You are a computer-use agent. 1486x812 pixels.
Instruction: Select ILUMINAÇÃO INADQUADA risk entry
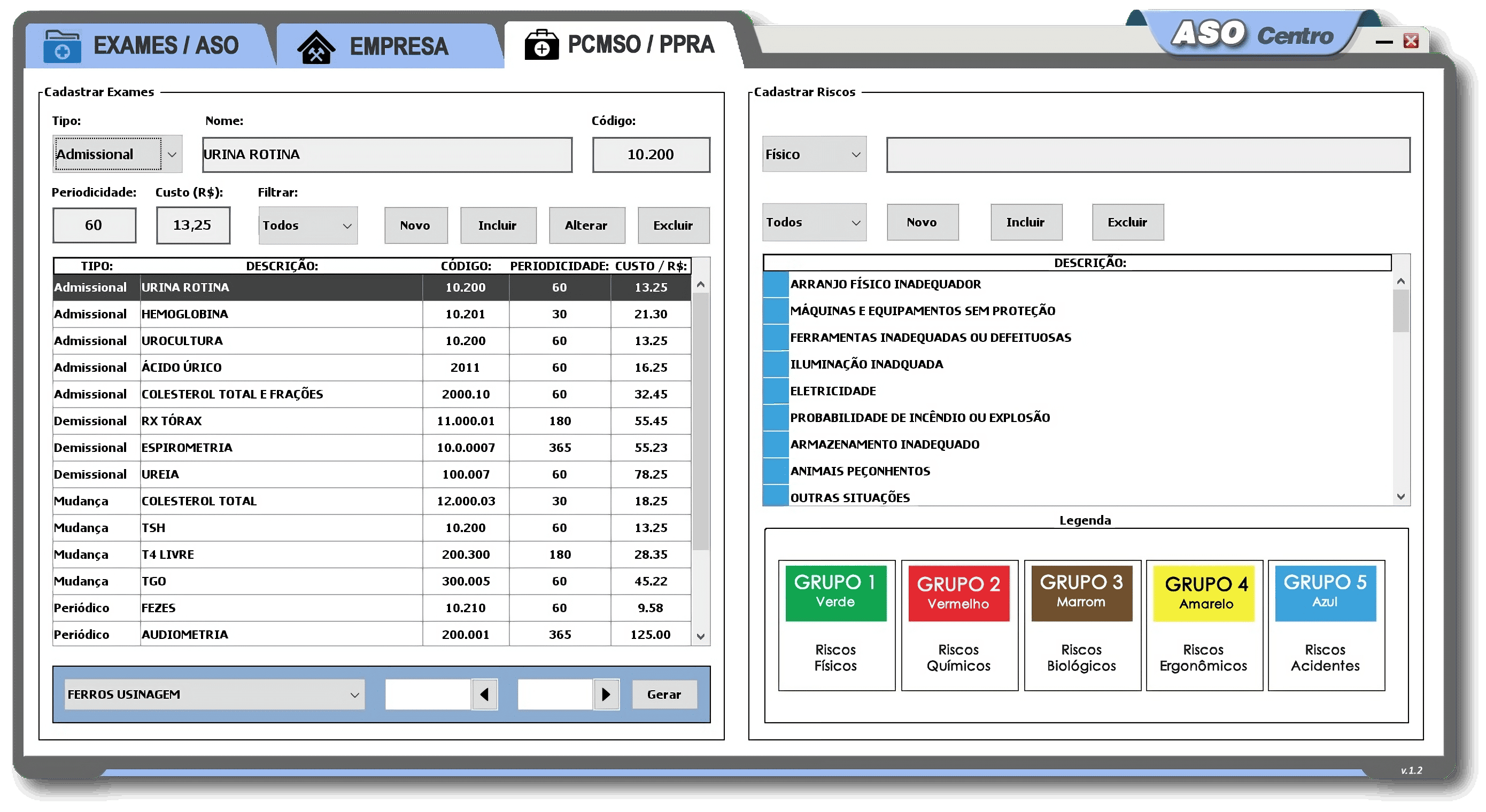(x=1078, y=364)
